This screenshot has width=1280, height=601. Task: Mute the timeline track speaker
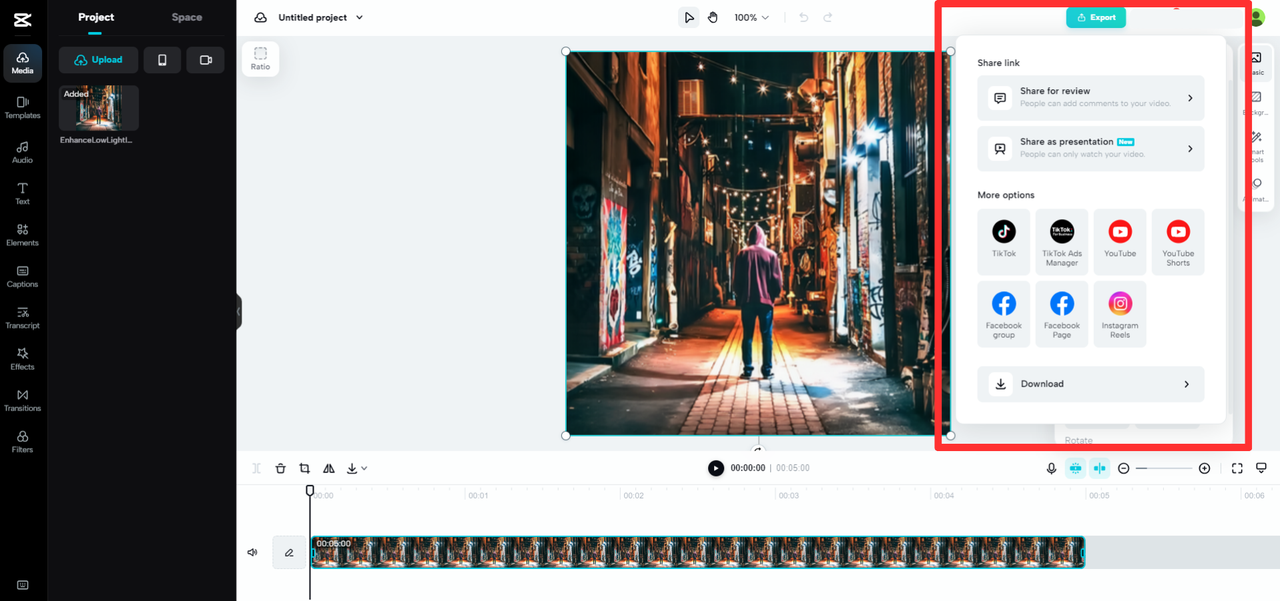[x=253, y=552]
